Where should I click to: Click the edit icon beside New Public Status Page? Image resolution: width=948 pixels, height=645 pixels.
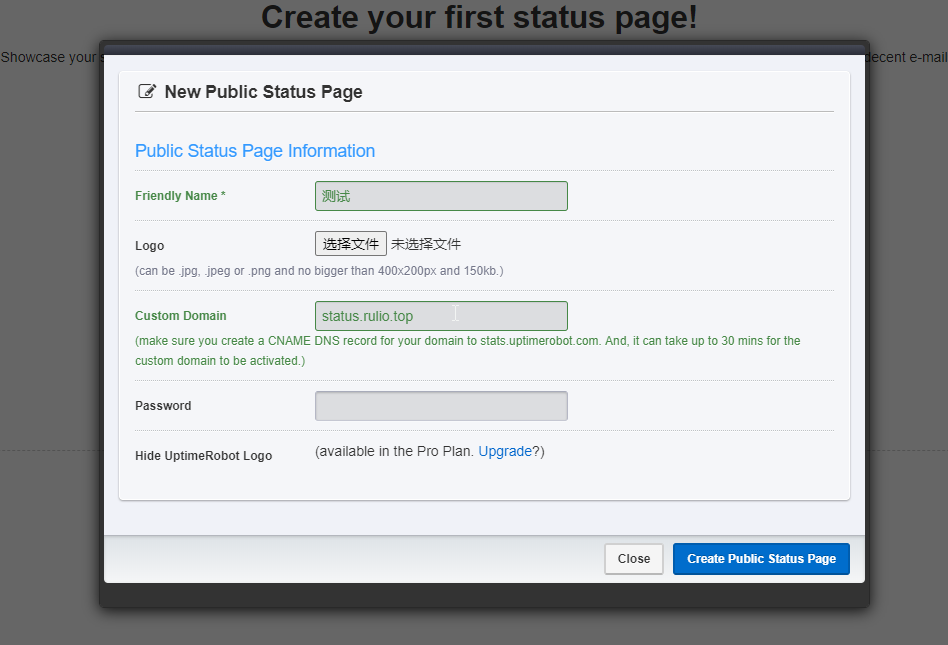tap(147, 92)
